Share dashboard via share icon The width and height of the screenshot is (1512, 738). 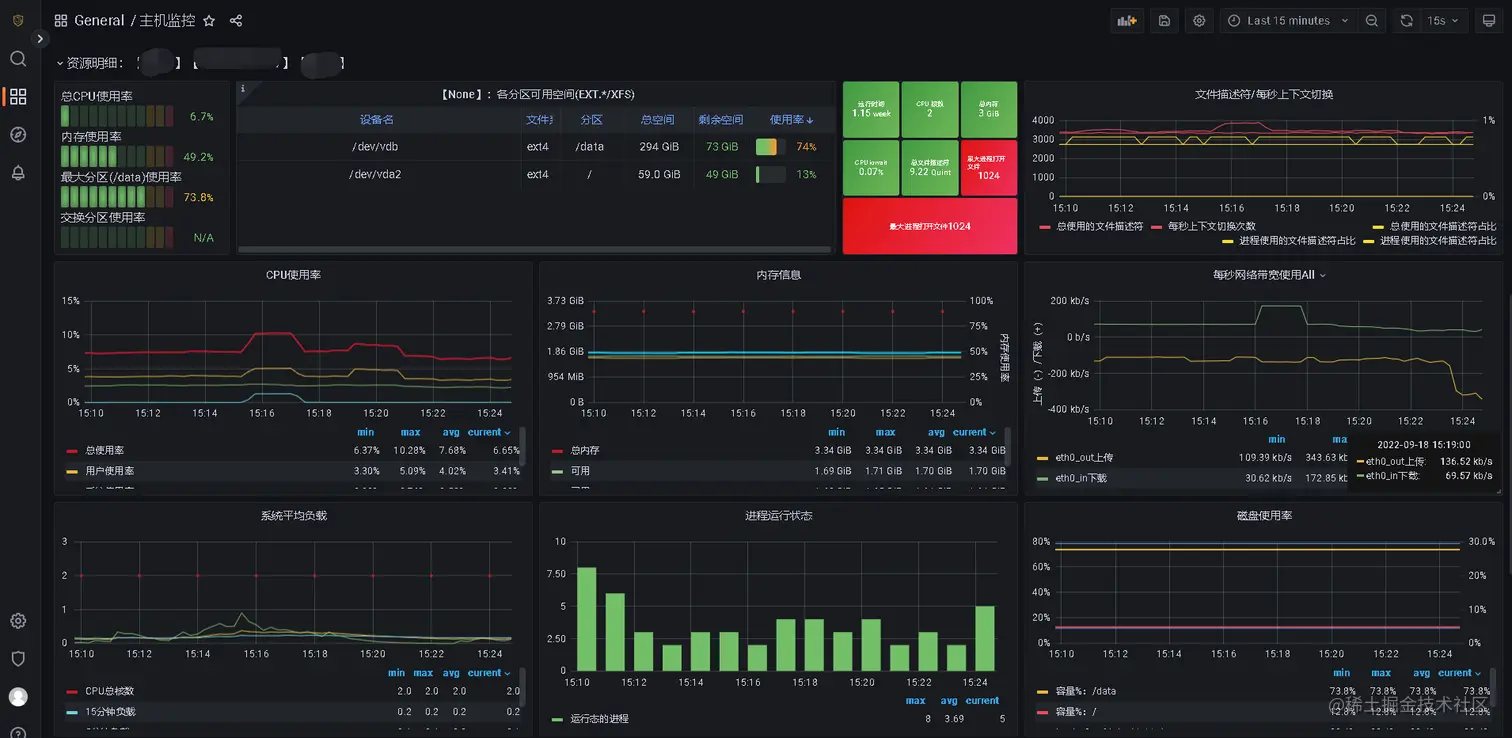(236, 20)
